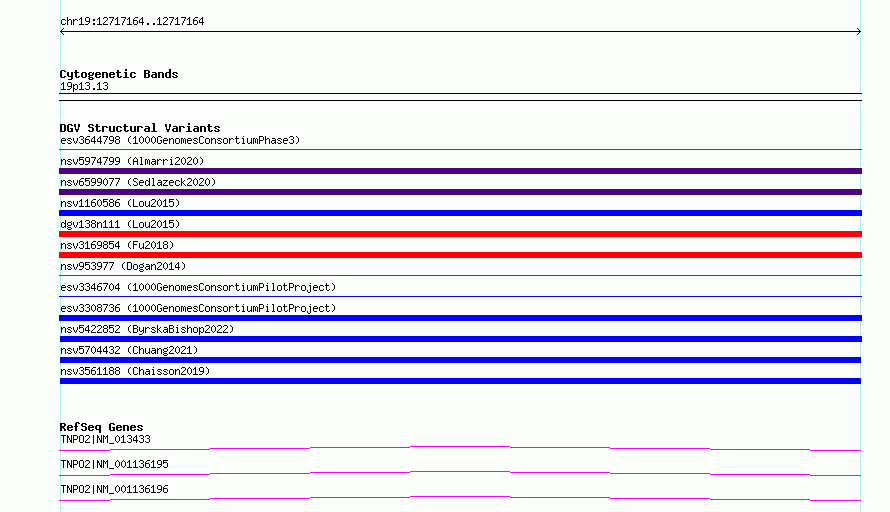890x512 pixels.
Task: Click the blue bar of nsv3561188
Action: coord(460,381)
